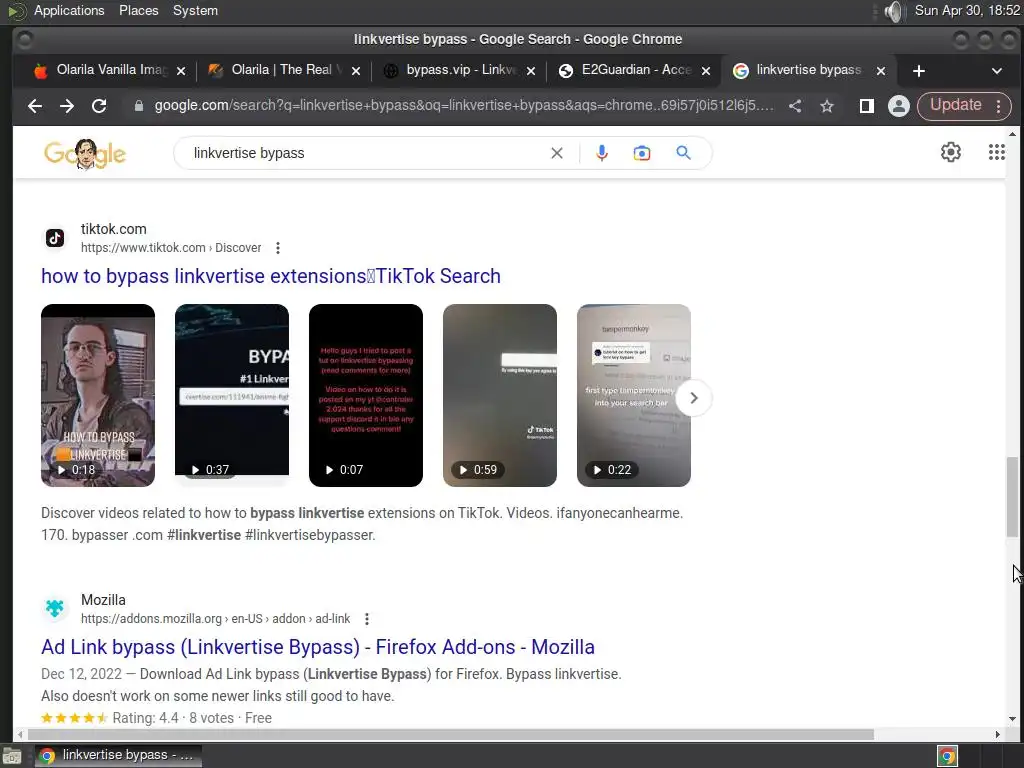This screenshot has height=768, width=1024.
Task: Play the 0:22 tampermonkey video
Action: click(633, 395)
